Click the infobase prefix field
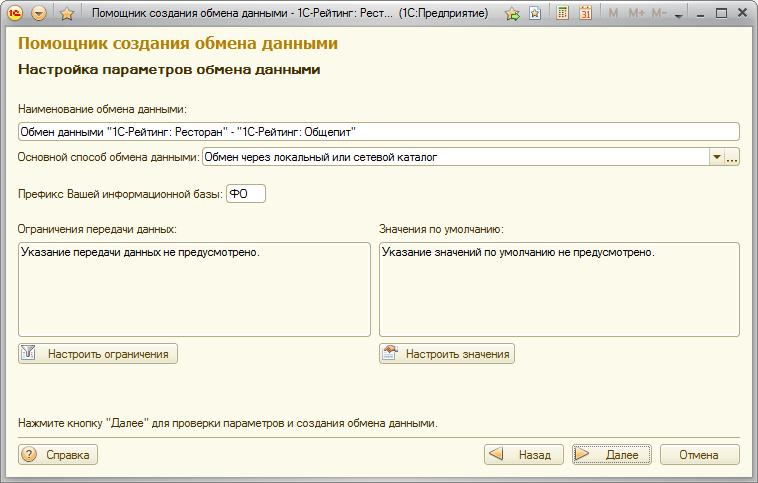758x483 pixels. 246,194
